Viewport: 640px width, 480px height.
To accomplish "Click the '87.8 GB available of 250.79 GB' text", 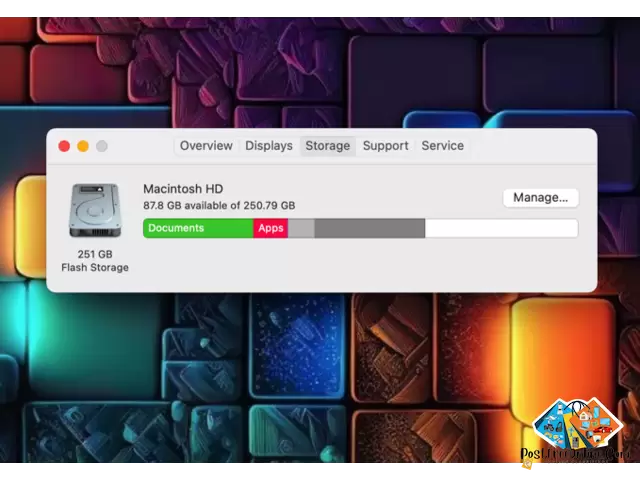I will pyautogui.click(x=219, y=205).
